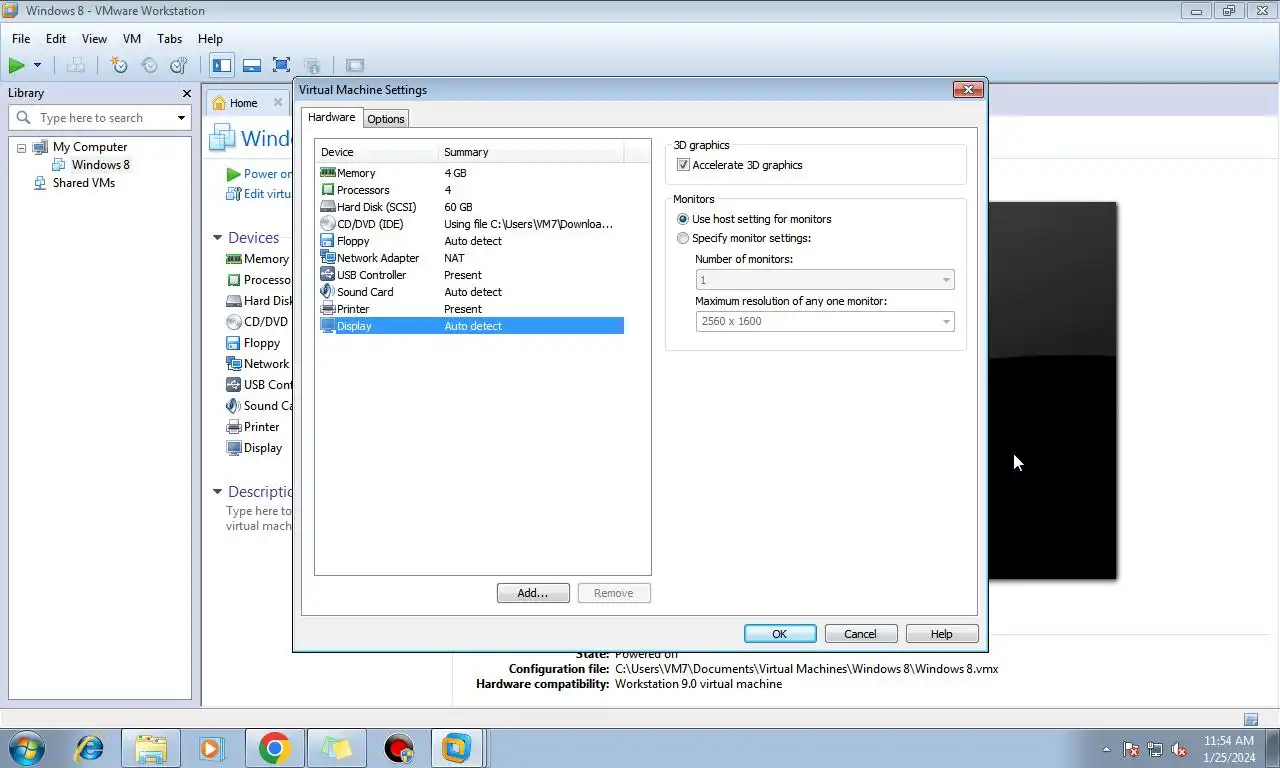This screenshot has height=768, width=1280.
Task: Click the Display row in settings list
Action: (471, 326)
